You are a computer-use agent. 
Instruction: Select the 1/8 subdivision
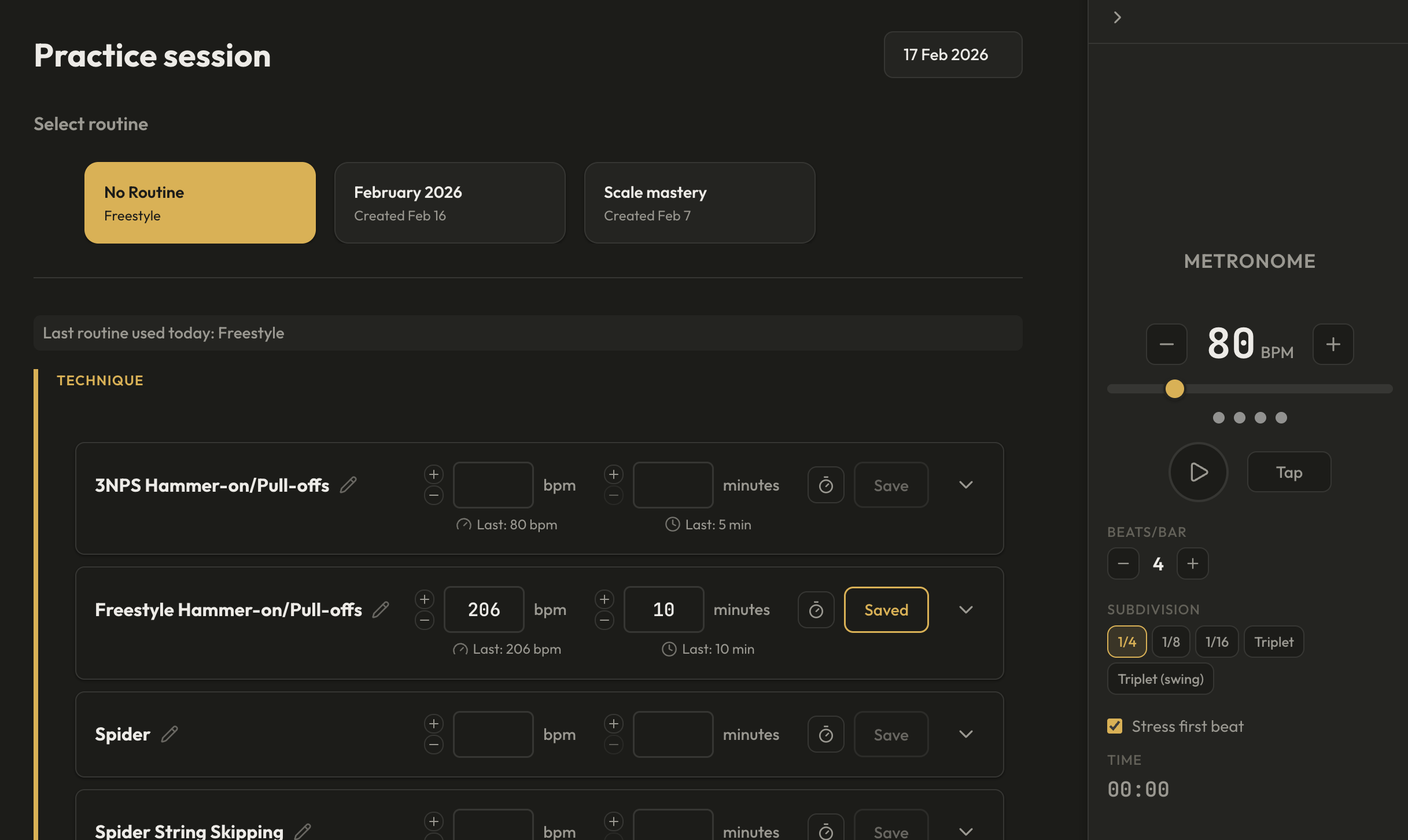(x=1171, y=642)
